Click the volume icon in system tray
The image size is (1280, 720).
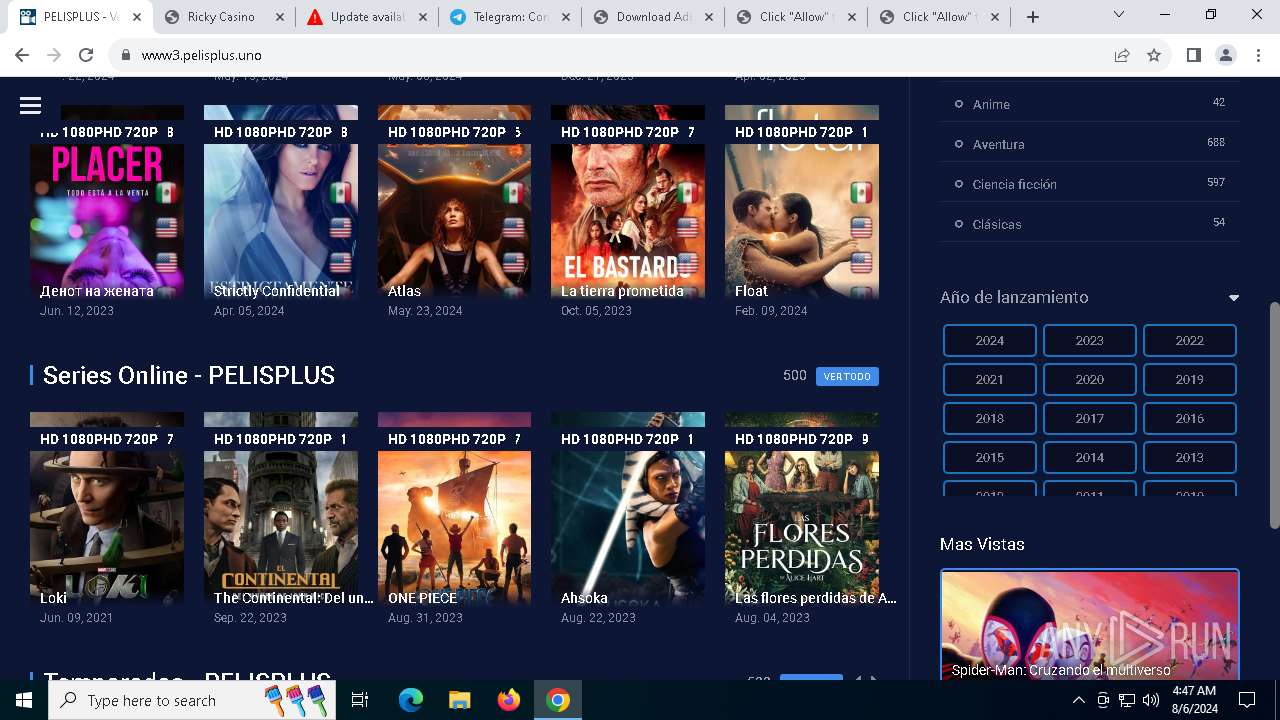point(1150,700)
